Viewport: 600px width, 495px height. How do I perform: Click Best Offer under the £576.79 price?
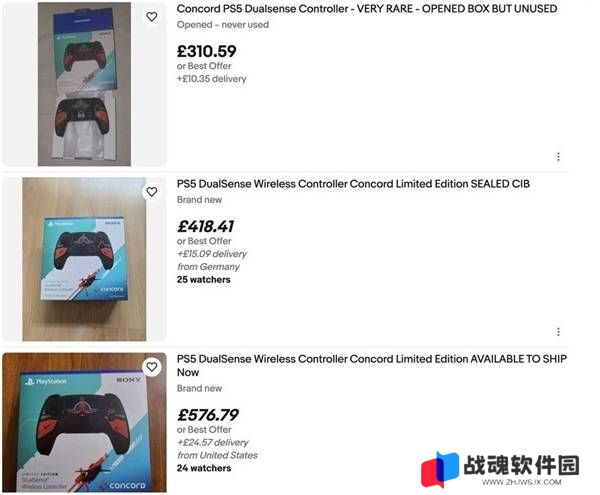[x=204, y=430]
